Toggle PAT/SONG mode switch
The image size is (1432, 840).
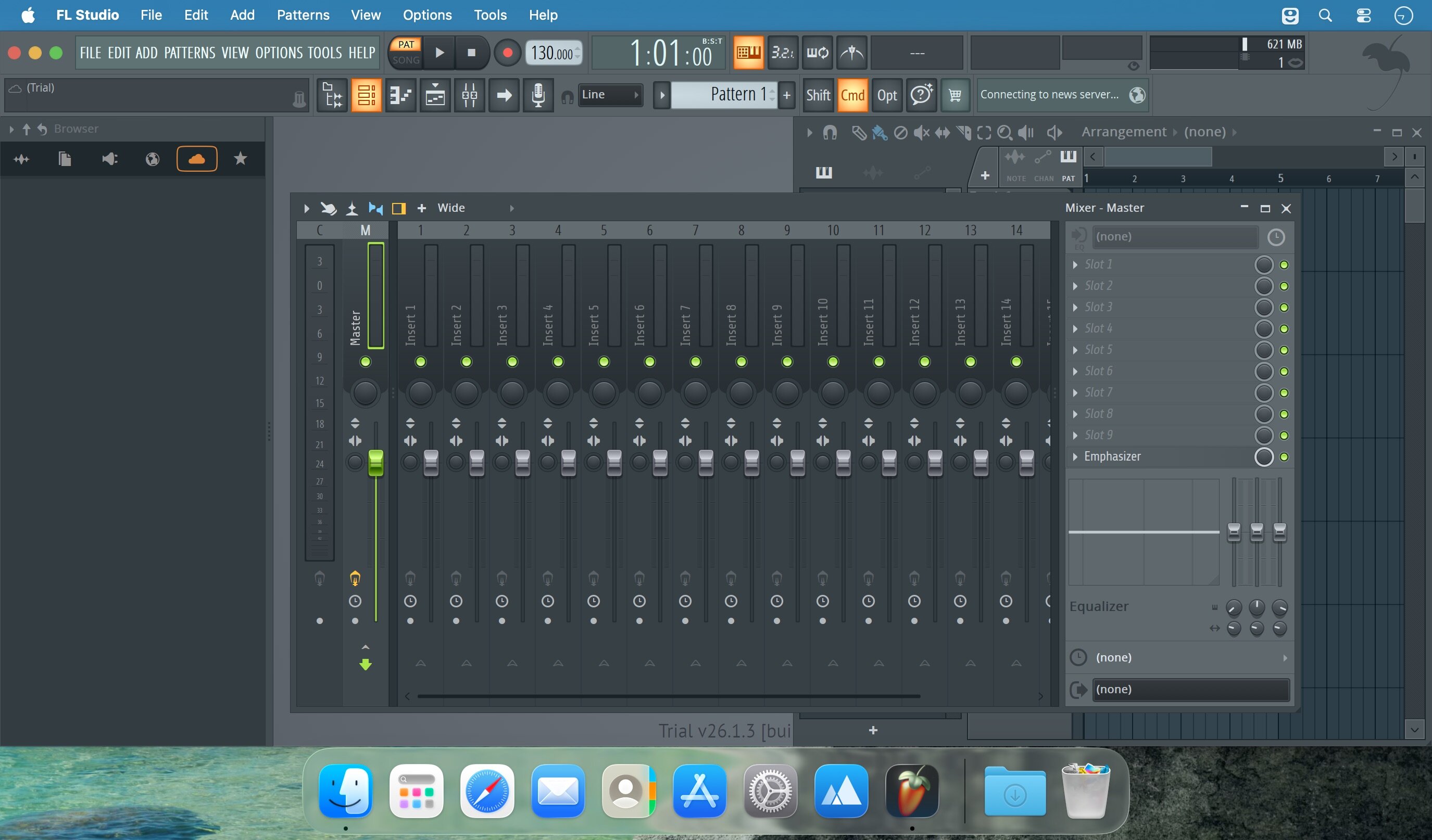406,52
